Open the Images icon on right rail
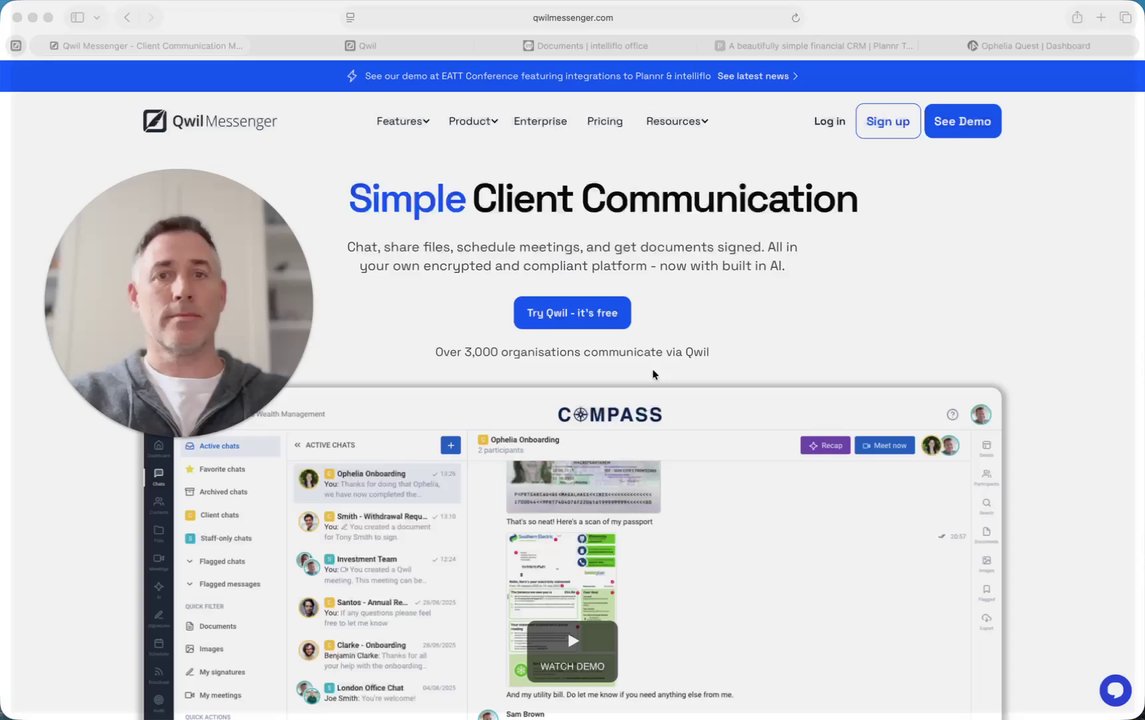Screen dimensions: 1145x720 tap(987, 563)
